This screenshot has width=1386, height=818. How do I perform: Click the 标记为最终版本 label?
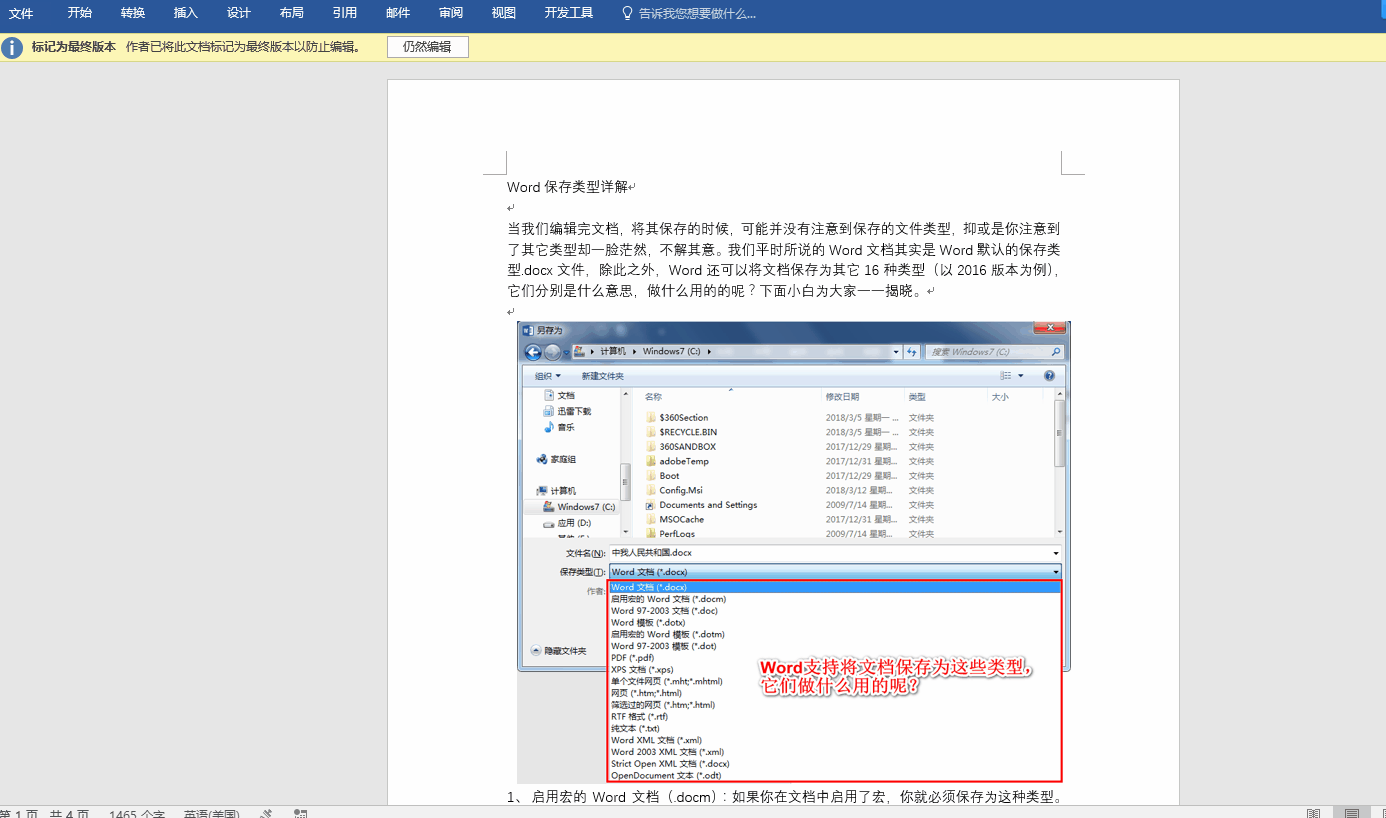click(x=74, y=47)
